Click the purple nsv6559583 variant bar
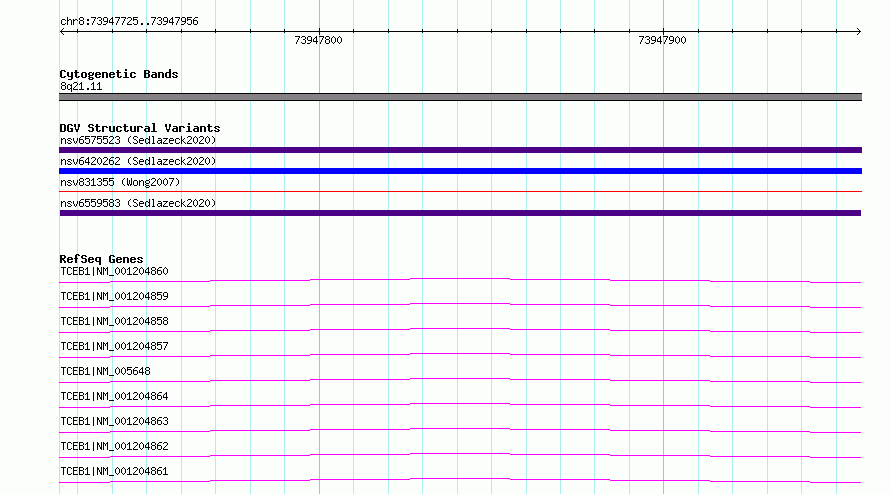890x494 pixels. tap(460, 213)
